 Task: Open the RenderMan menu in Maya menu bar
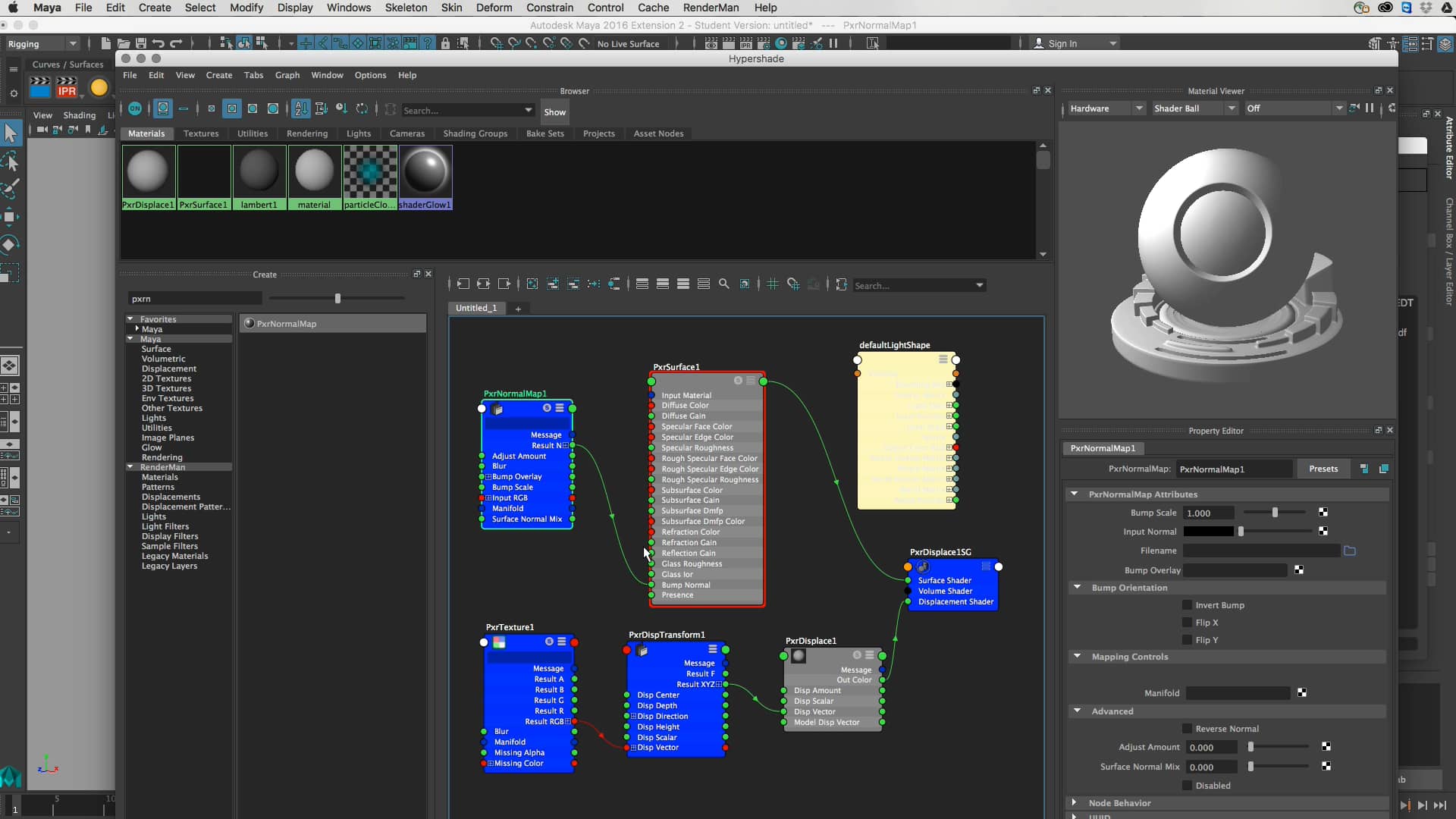click(x=710, y=8)
